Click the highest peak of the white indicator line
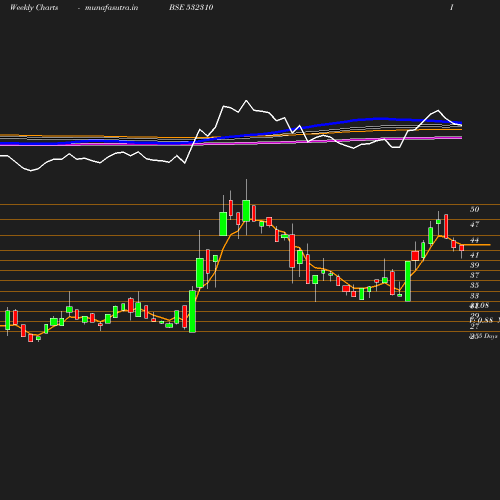This screenshot has height=500, width=500. tap(246, 100)
